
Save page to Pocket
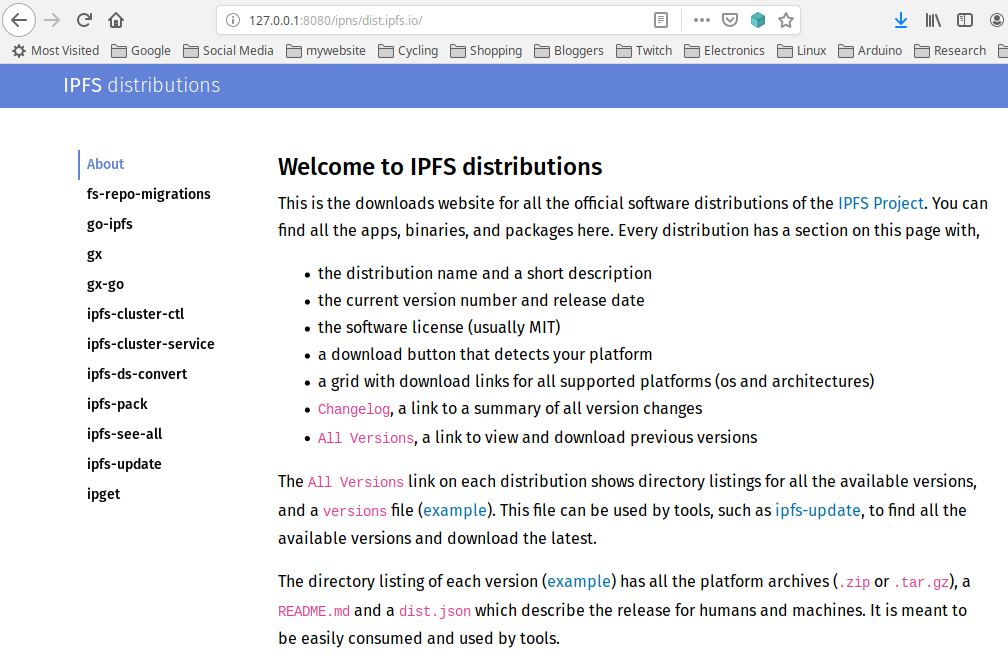(x=730, y=21)
